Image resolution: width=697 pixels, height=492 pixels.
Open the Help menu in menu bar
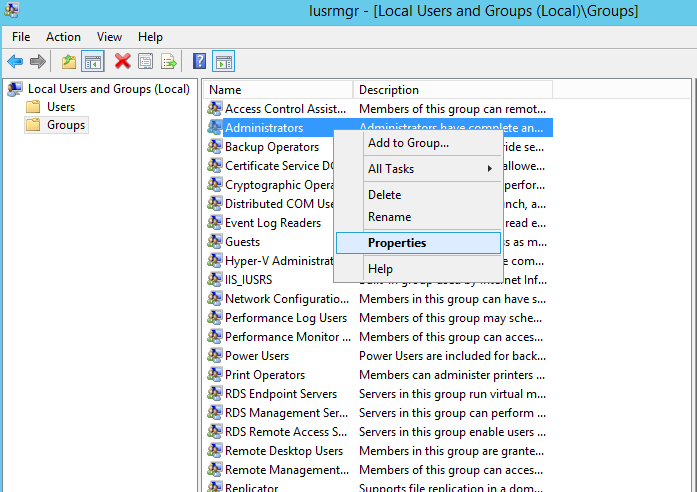tap(150, 37)
